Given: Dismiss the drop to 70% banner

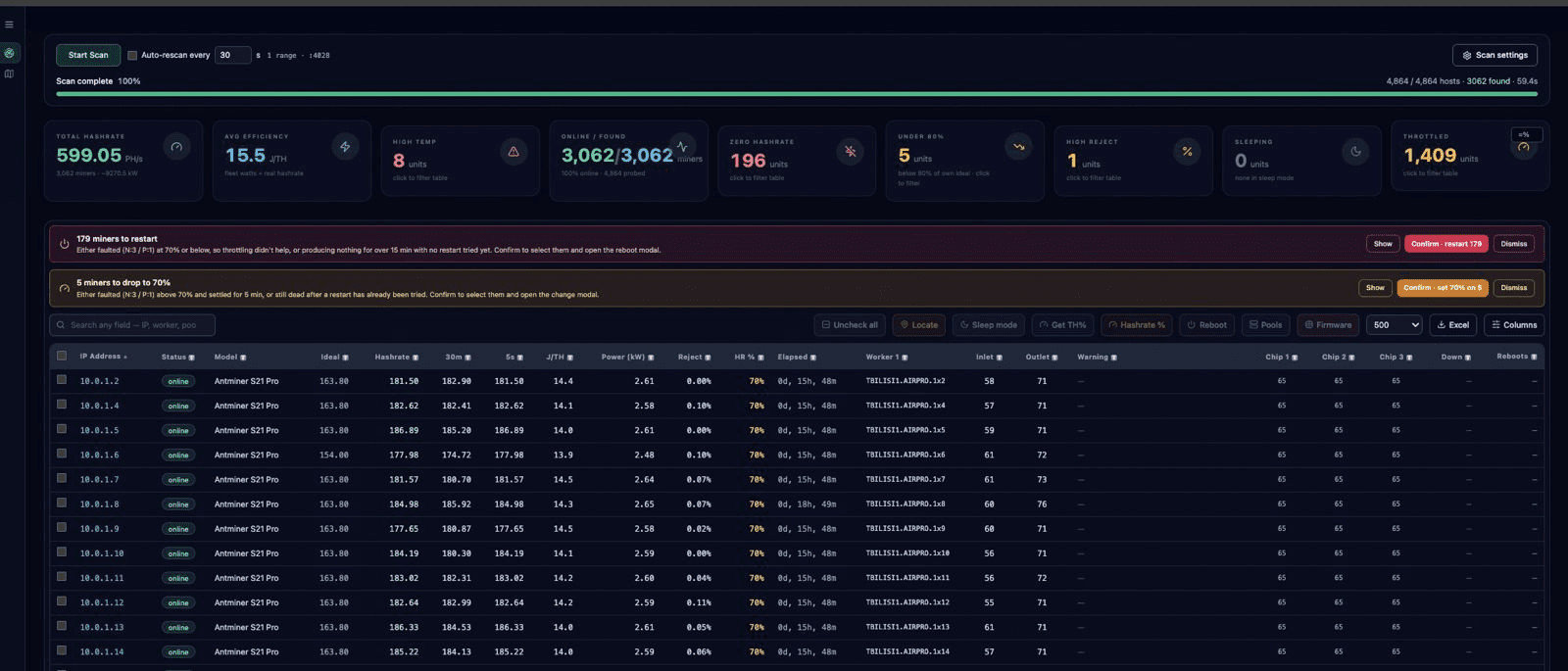Looking at the screenshot, I should coord(1513,288).
